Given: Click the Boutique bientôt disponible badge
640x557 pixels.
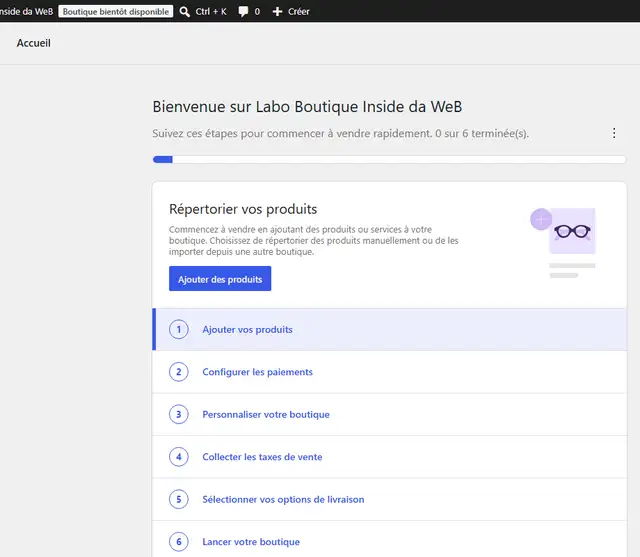Looking at the screenshot, I should (x=116, y=11).
